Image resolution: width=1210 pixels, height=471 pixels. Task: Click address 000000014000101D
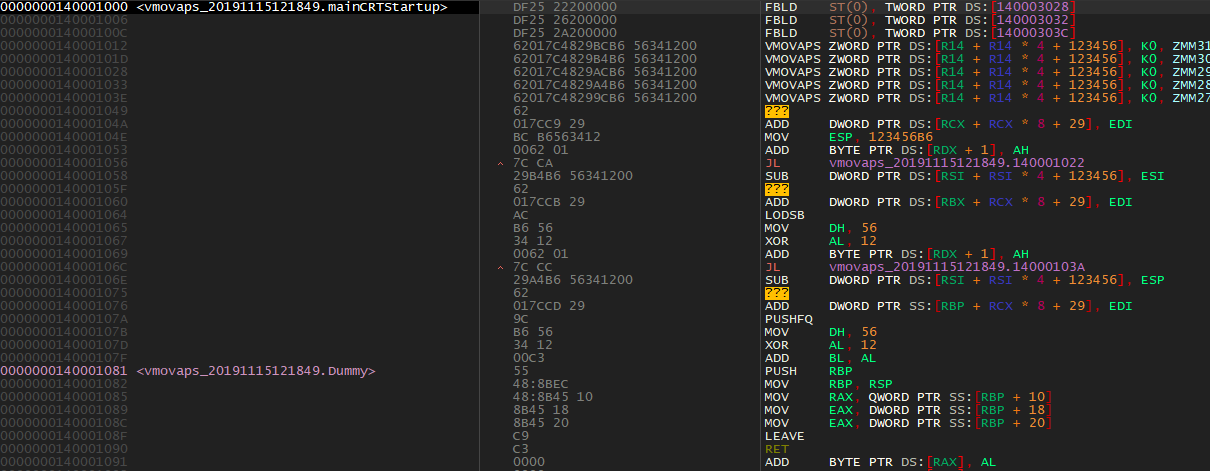point(64,59)
